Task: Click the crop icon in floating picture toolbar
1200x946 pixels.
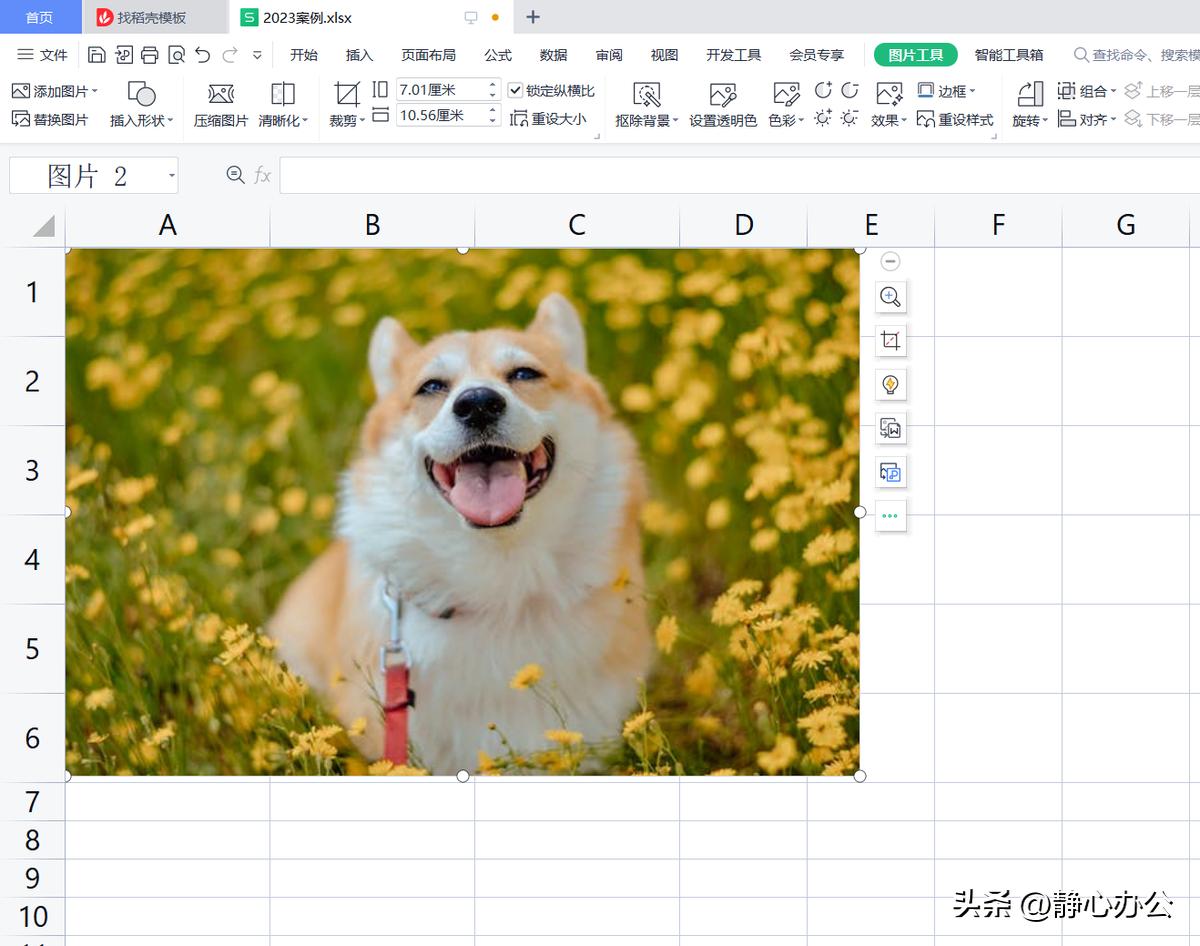Action: tap(890, 341)
